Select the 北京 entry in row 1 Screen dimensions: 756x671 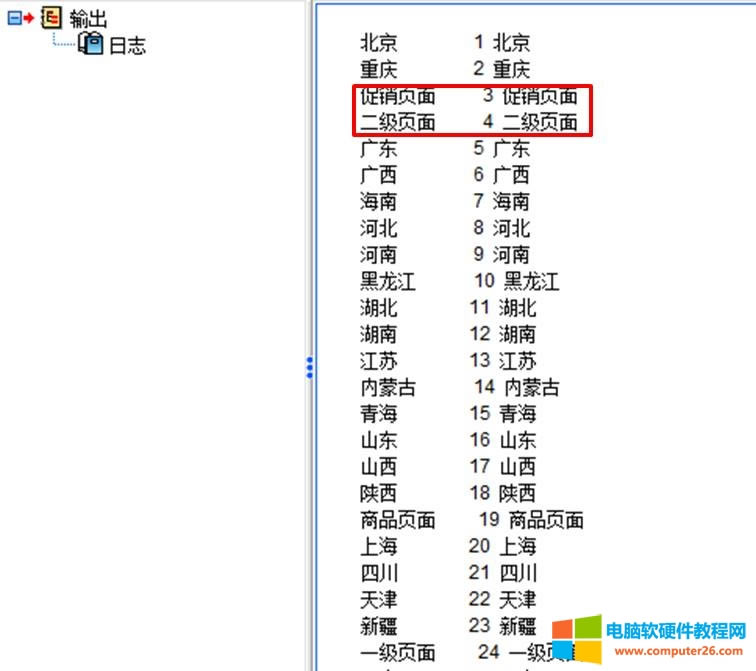click(379, 43)
